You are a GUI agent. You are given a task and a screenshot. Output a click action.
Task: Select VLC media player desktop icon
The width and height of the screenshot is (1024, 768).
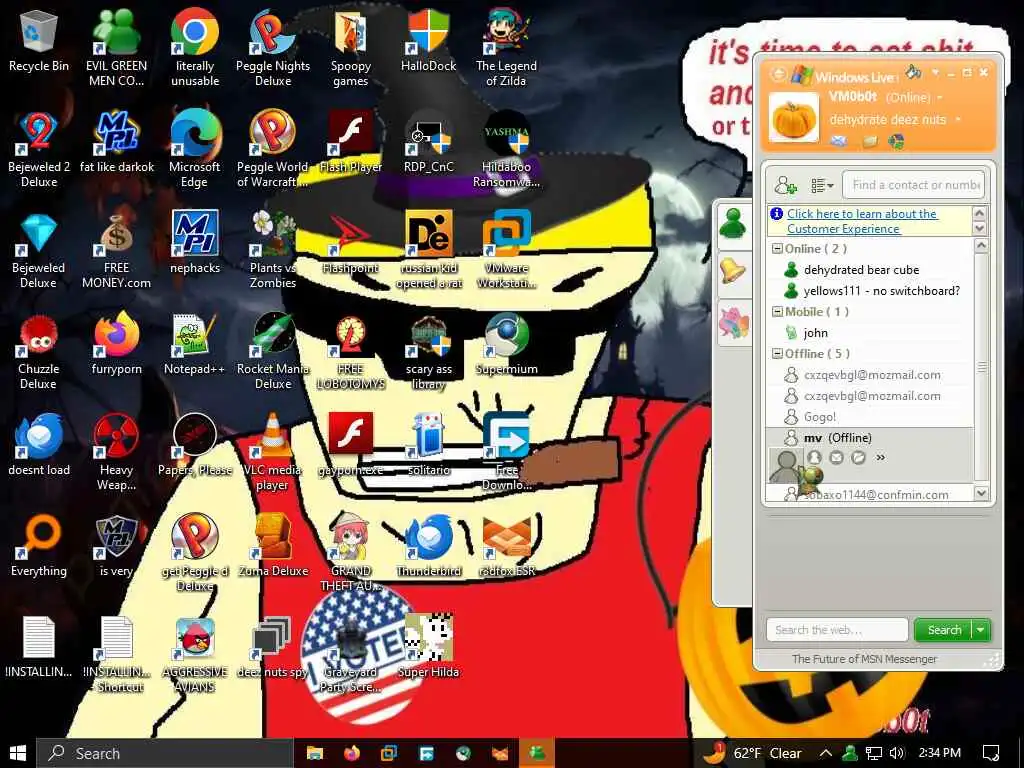coord(273,452)
